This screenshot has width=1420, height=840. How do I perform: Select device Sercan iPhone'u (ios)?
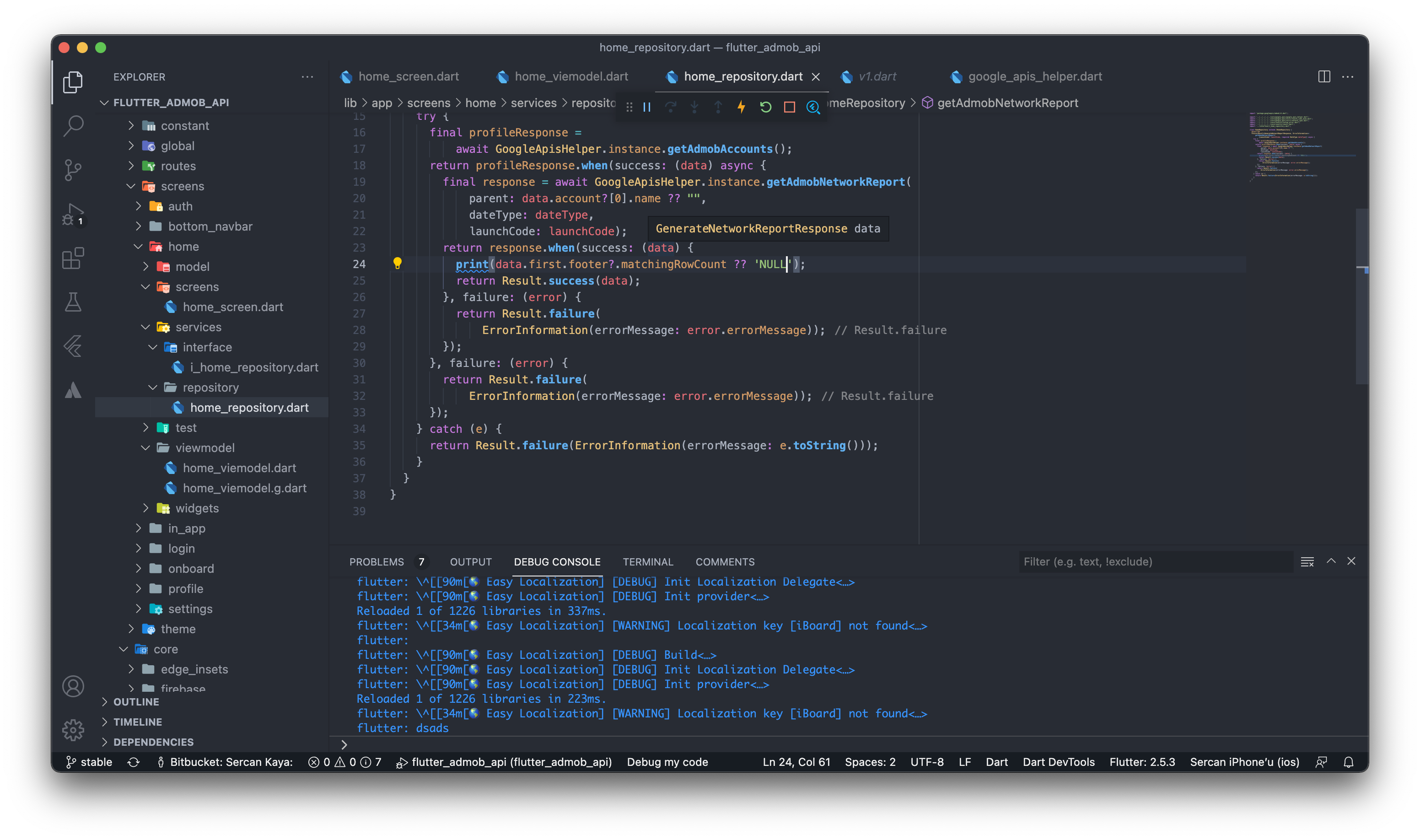[x=1244, y=763]
